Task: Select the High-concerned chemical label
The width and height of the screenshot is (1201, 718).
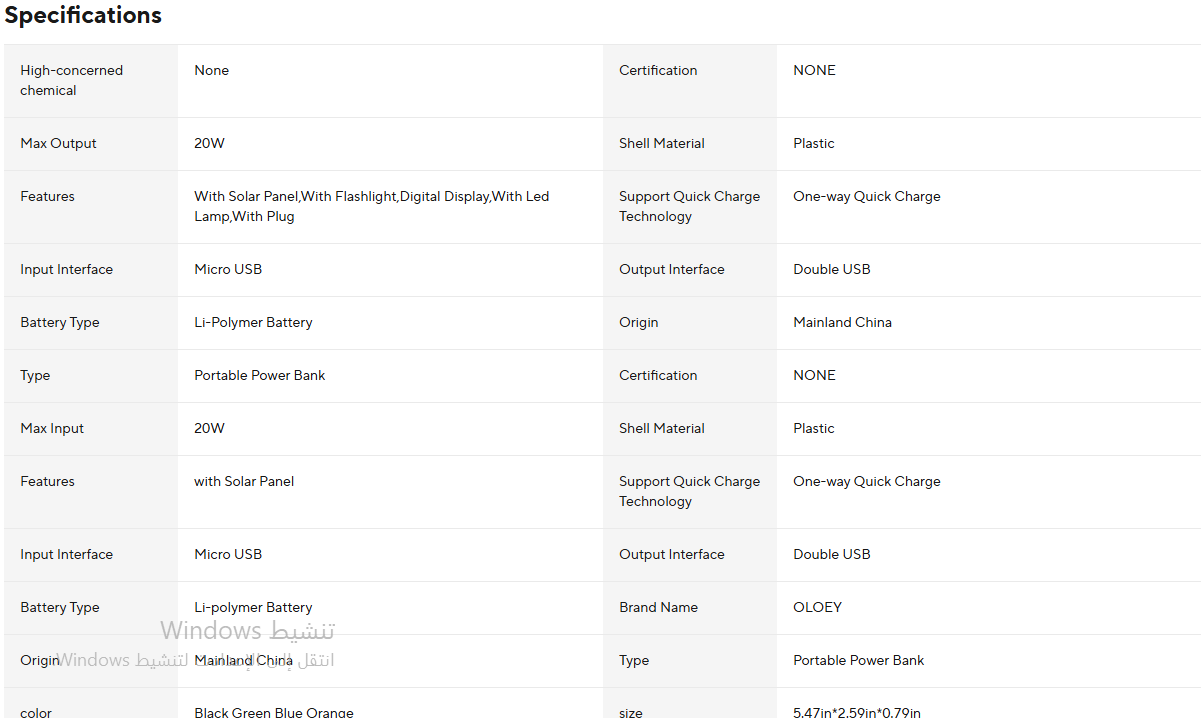Action: 71,80
